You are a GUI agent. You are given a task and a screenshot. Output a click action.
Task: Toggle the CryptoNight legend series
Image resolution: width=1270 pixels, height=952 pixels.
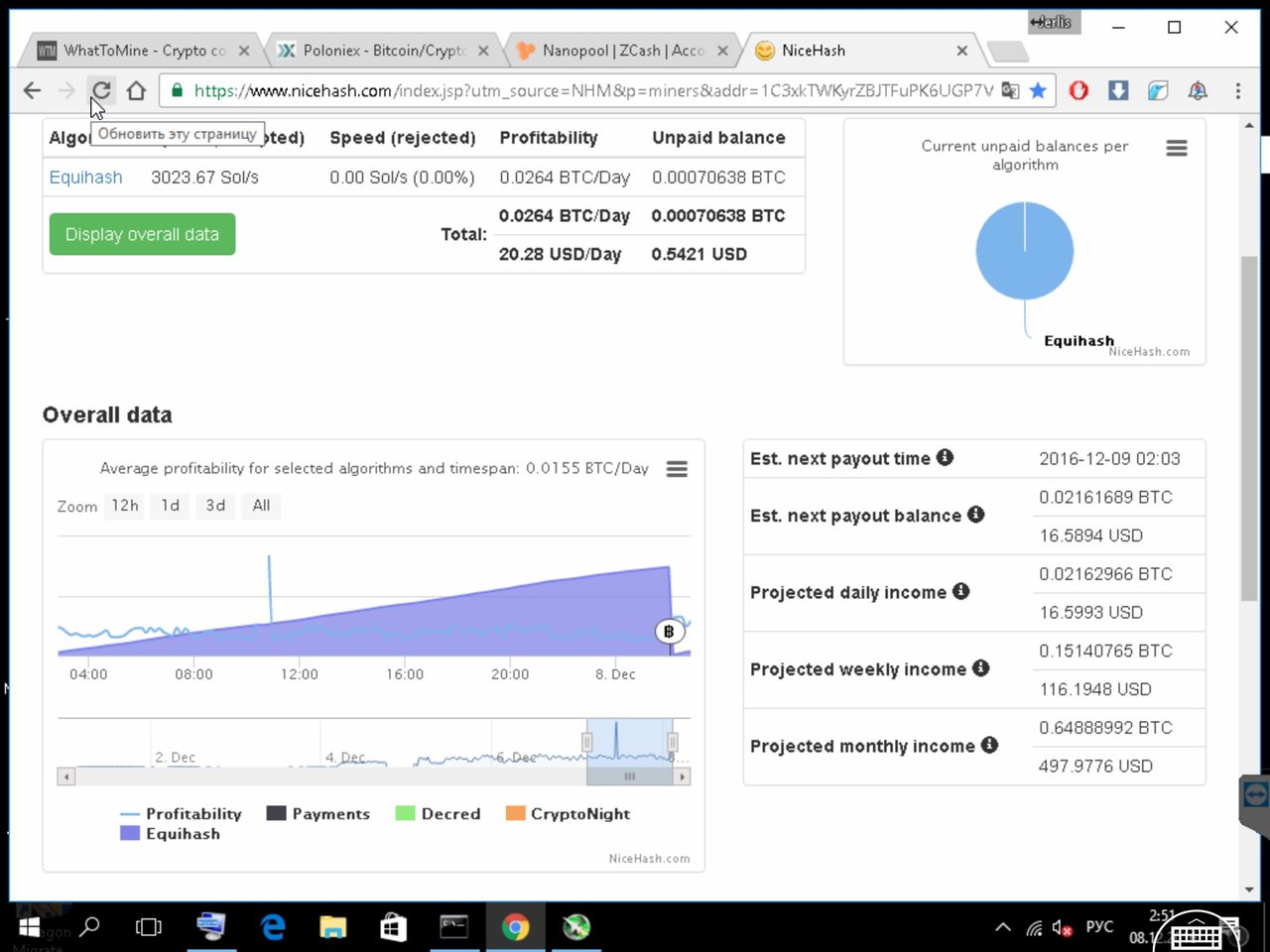(x=568, y=814)
